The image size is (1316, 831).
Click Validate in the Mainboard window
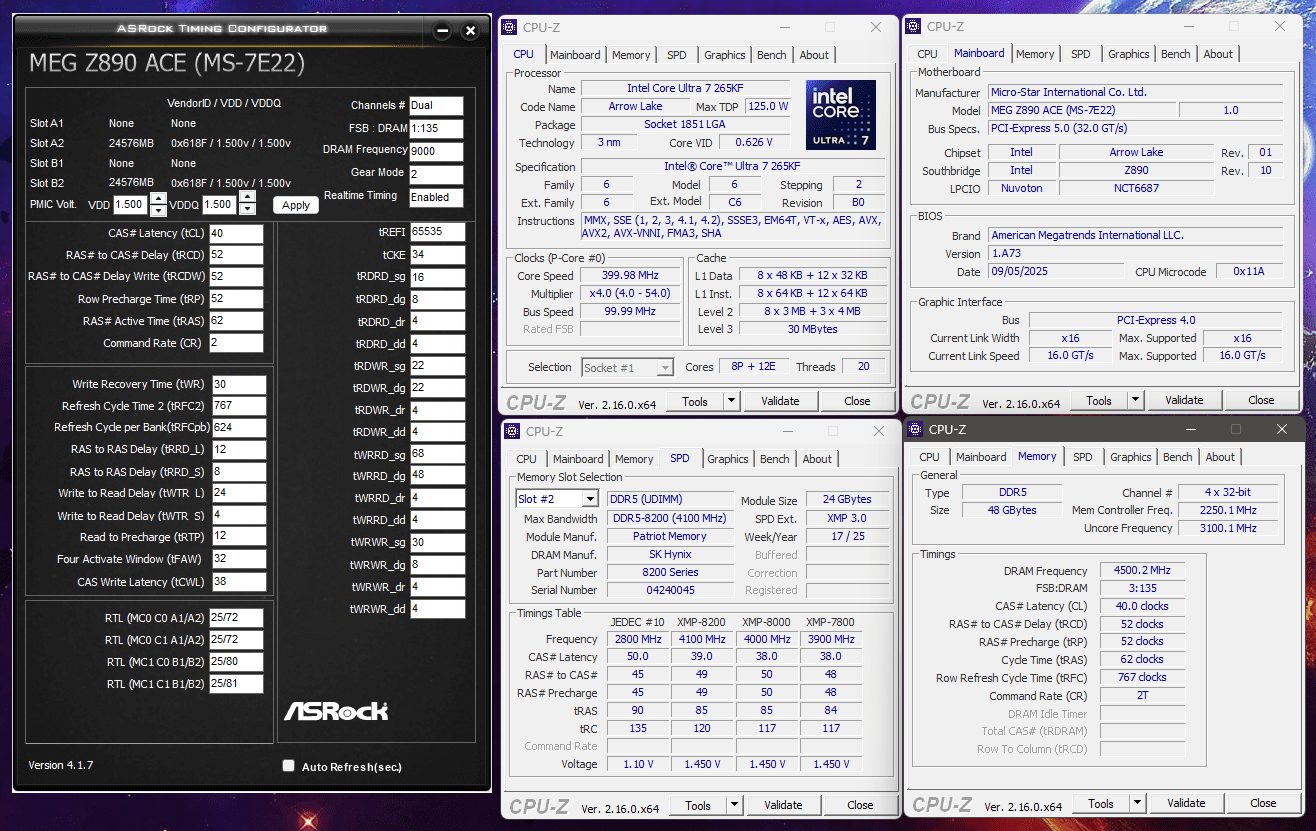1184,400
